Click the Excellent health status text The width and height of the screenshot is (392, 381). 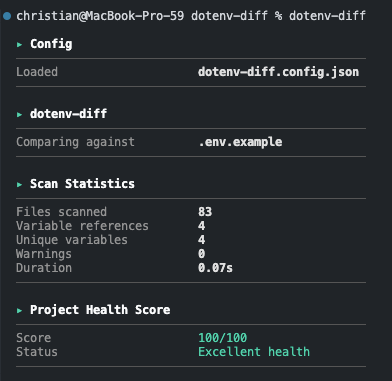click(254, 352)
